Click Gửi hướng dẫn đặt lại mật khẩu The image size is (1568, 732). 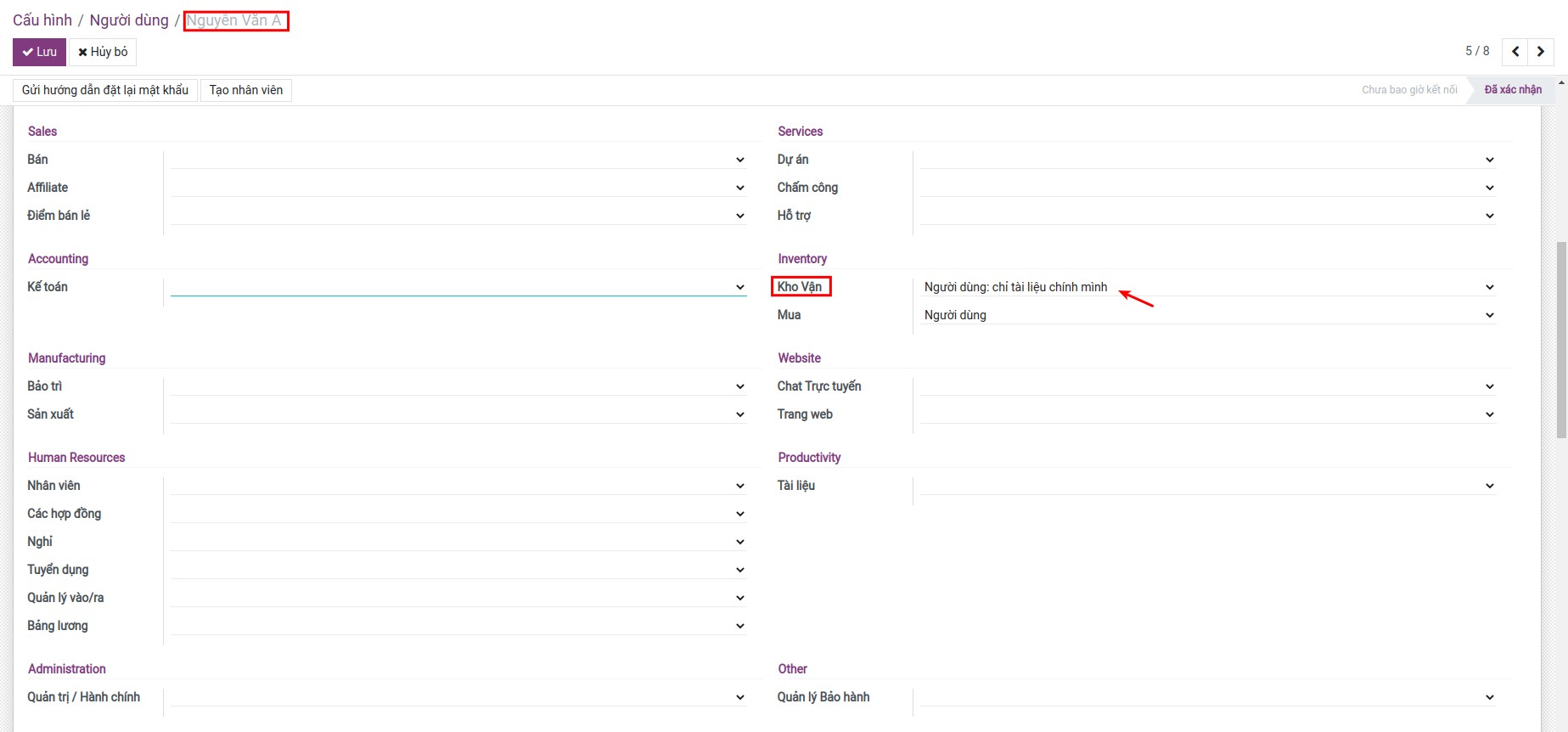point(105,90)
